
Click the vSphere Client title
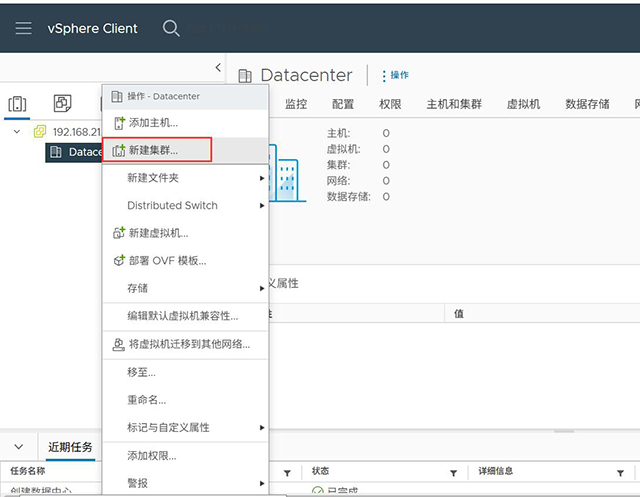(92, 28)
